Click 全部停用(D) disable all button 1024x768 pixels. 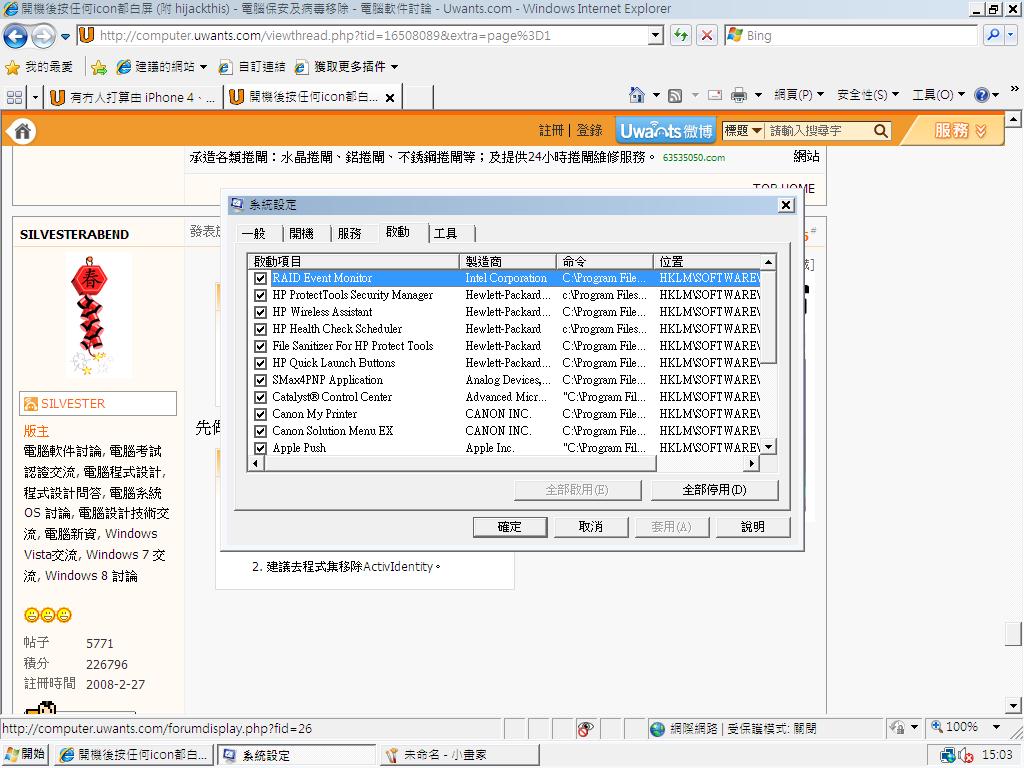point(714,490)
